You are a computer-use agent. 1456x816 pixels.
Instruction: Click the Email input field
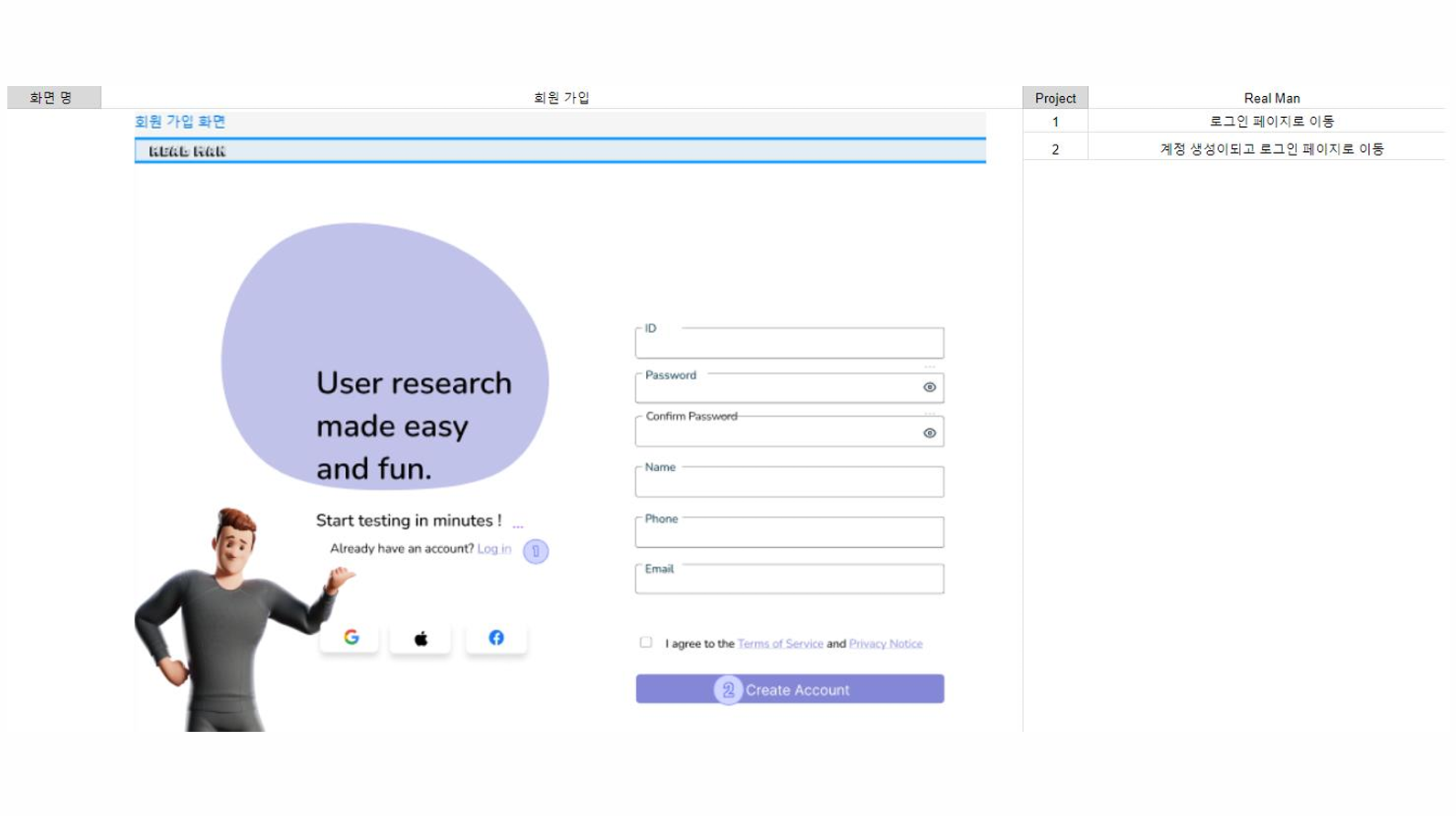click(789, 580)
